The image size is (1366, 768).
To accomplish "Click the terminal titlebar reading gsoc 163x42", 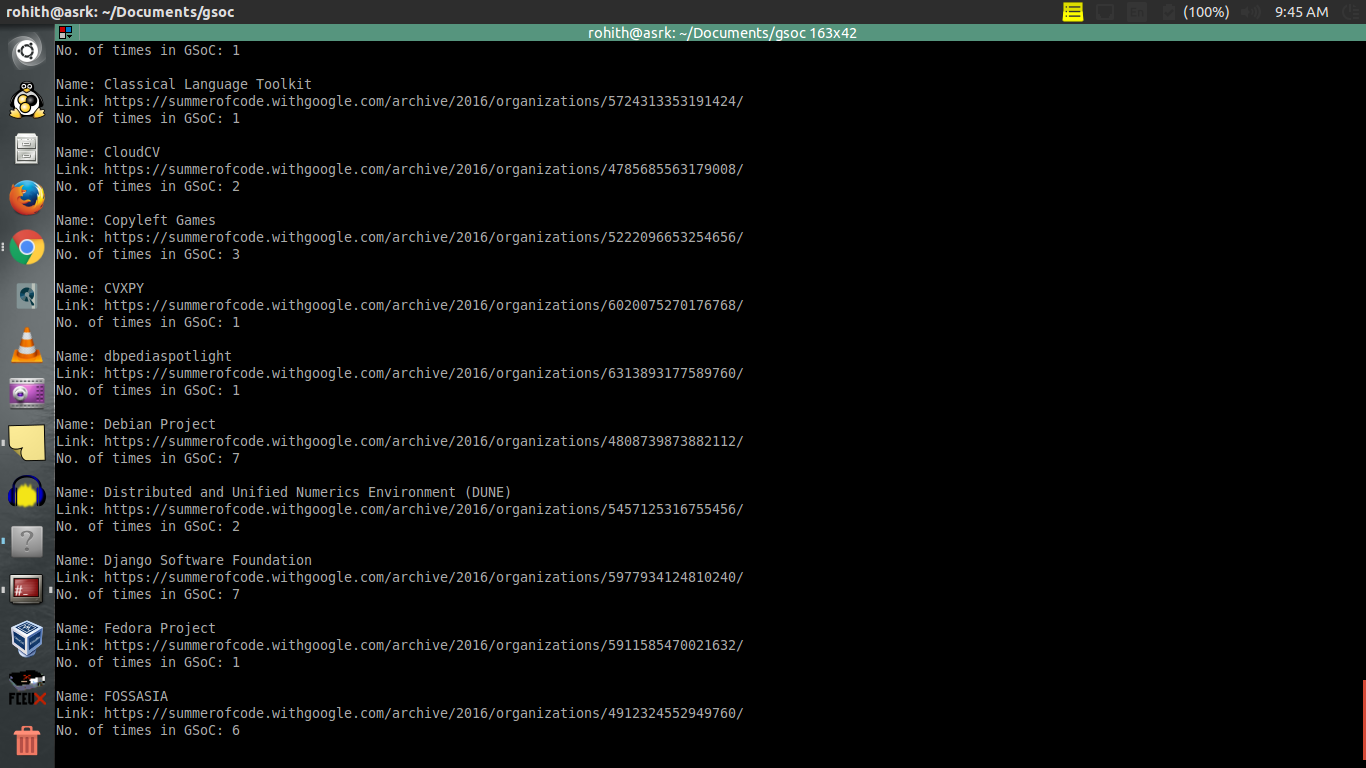I will pos(722,33).
